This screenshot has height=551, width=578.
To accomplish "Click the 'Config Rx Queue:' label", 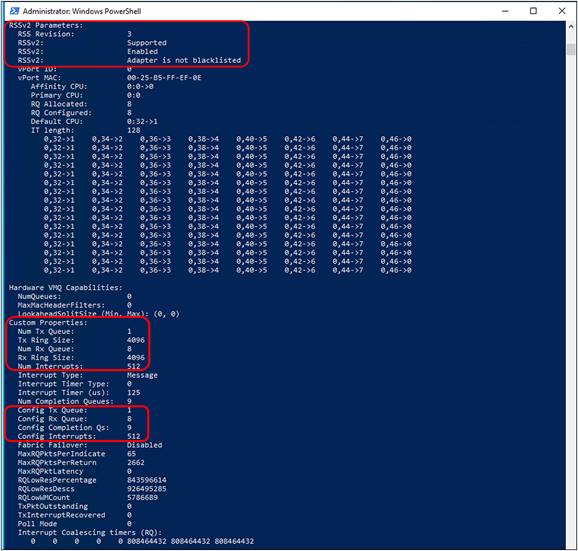I will tap(52, 419).
